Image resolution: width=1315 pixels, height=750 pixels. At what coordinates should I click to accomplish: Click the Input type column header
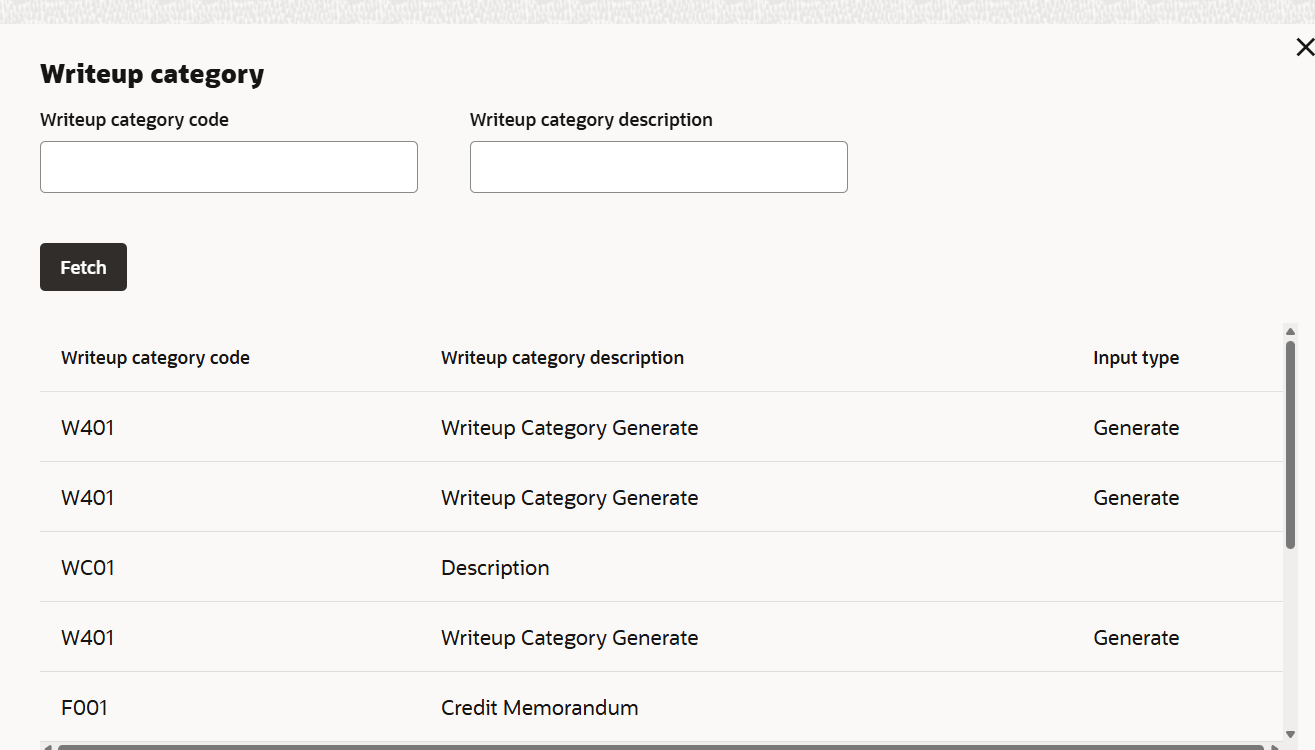click(x=1135, y=358)
